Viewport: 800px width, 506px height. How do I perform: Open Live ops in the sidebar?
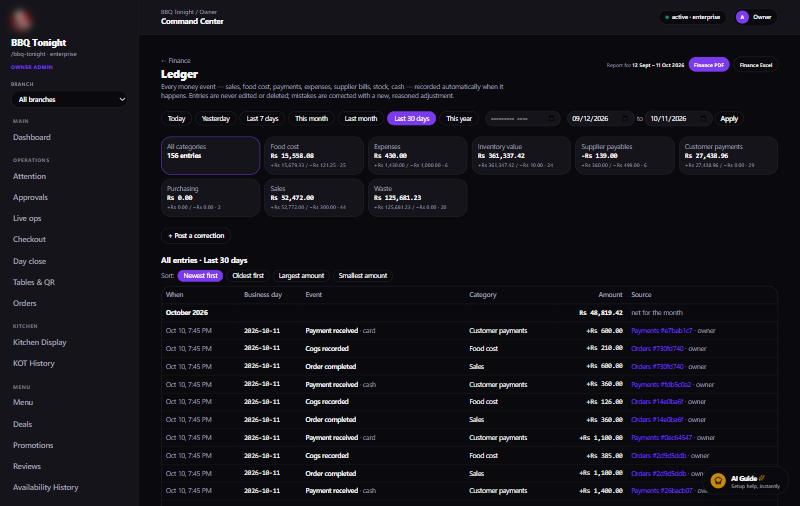pyautogui.click(x=27, y=218)
